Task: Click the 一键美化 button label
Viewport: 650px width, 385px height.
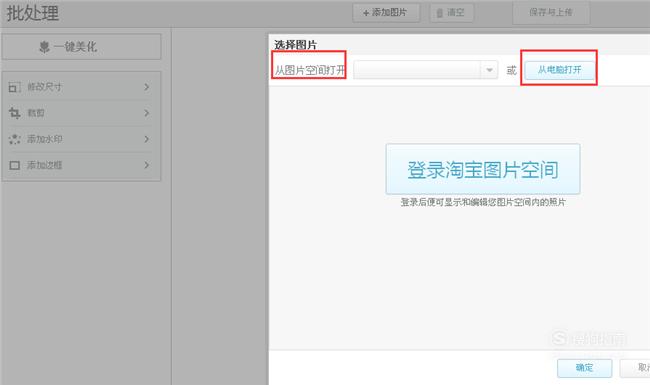Action: [x=75, y=47]
